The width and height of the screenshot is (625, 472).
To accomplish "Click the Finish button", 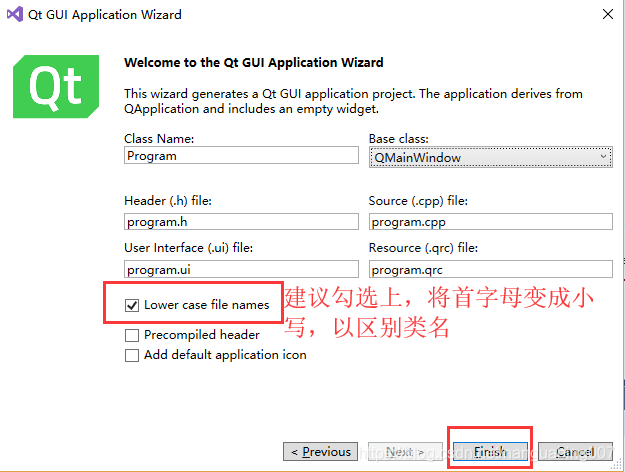I will tap(490, 452).
